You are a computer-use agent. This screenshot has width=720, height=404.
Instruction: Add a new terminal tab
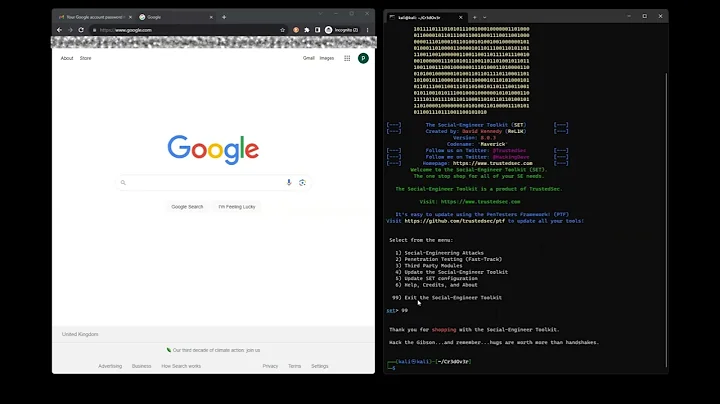[475, 17]
